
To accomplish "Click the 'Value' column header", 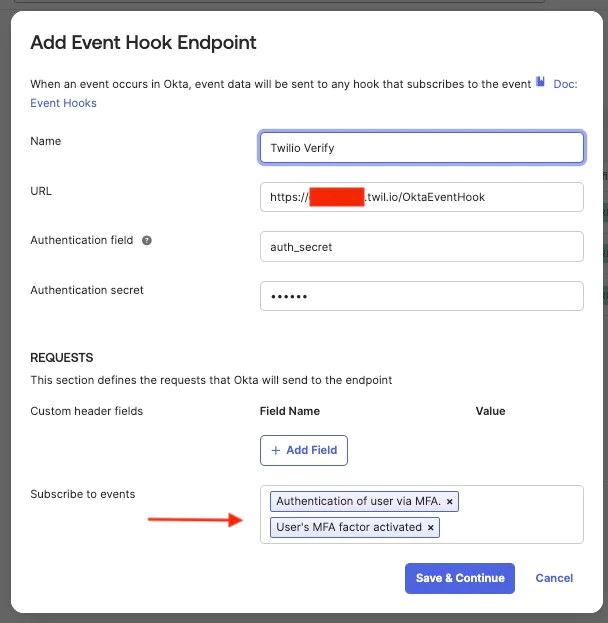I will click(490, 411).
